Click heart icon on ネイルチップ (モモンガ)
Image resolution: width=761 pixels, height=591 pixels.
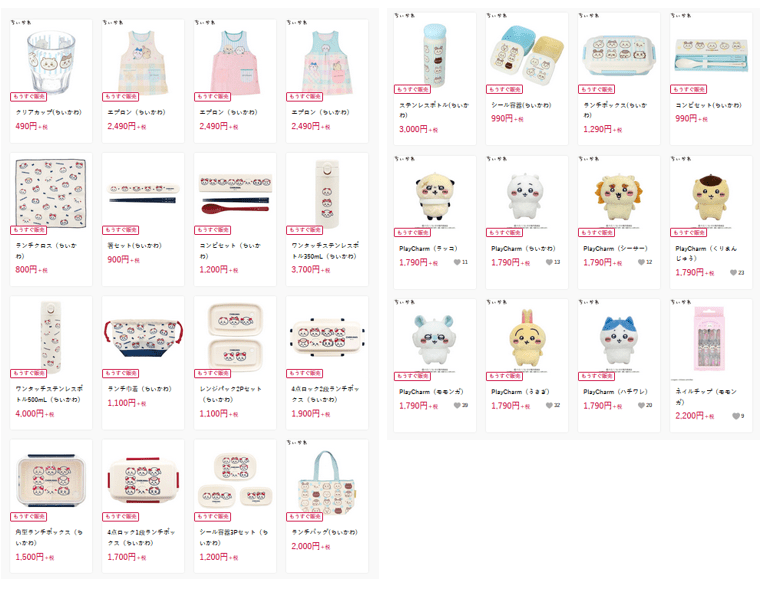[x=736, y=416]
